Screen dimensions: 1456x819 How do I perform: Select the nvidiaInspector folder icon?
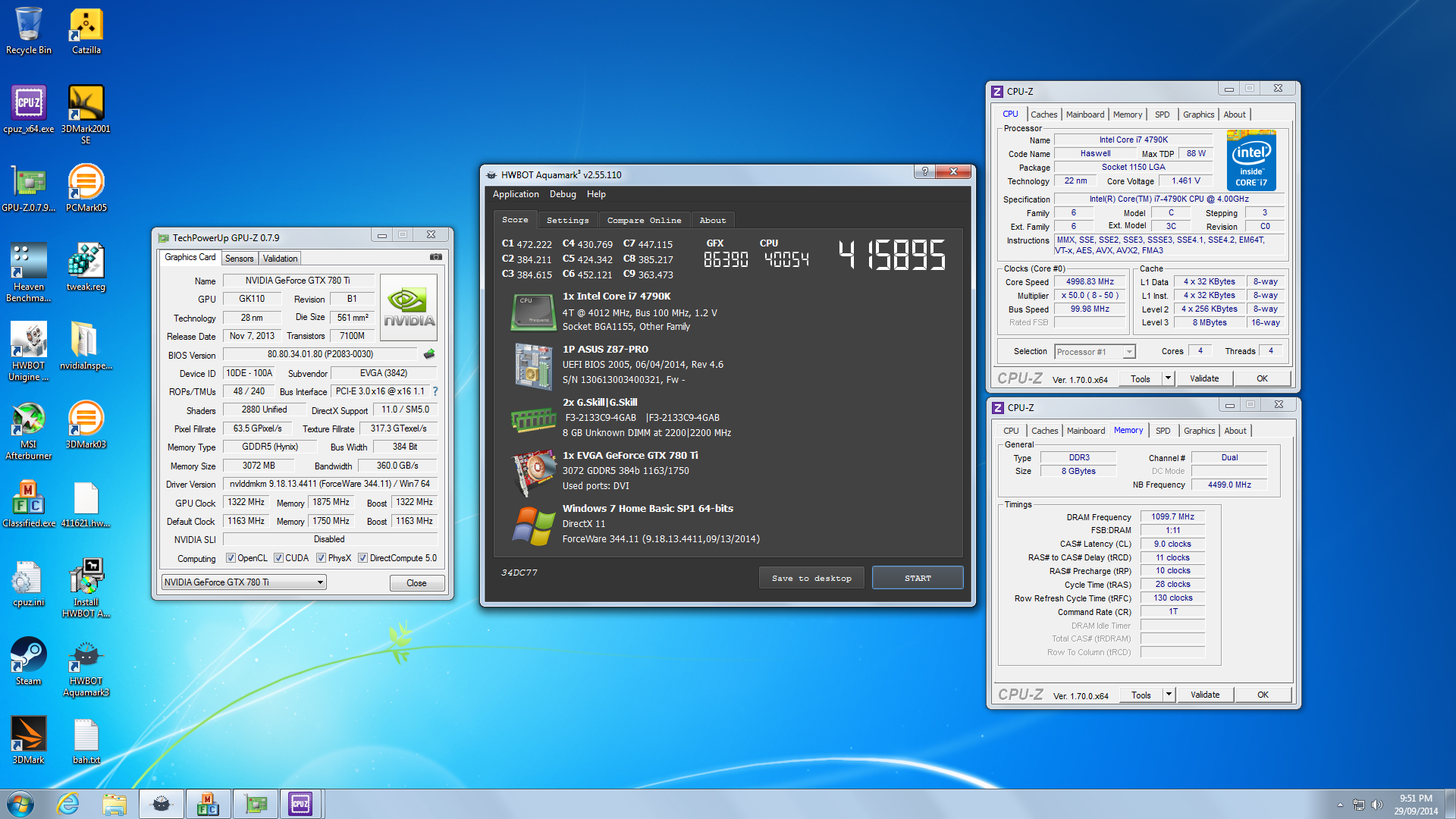[86, 346]
